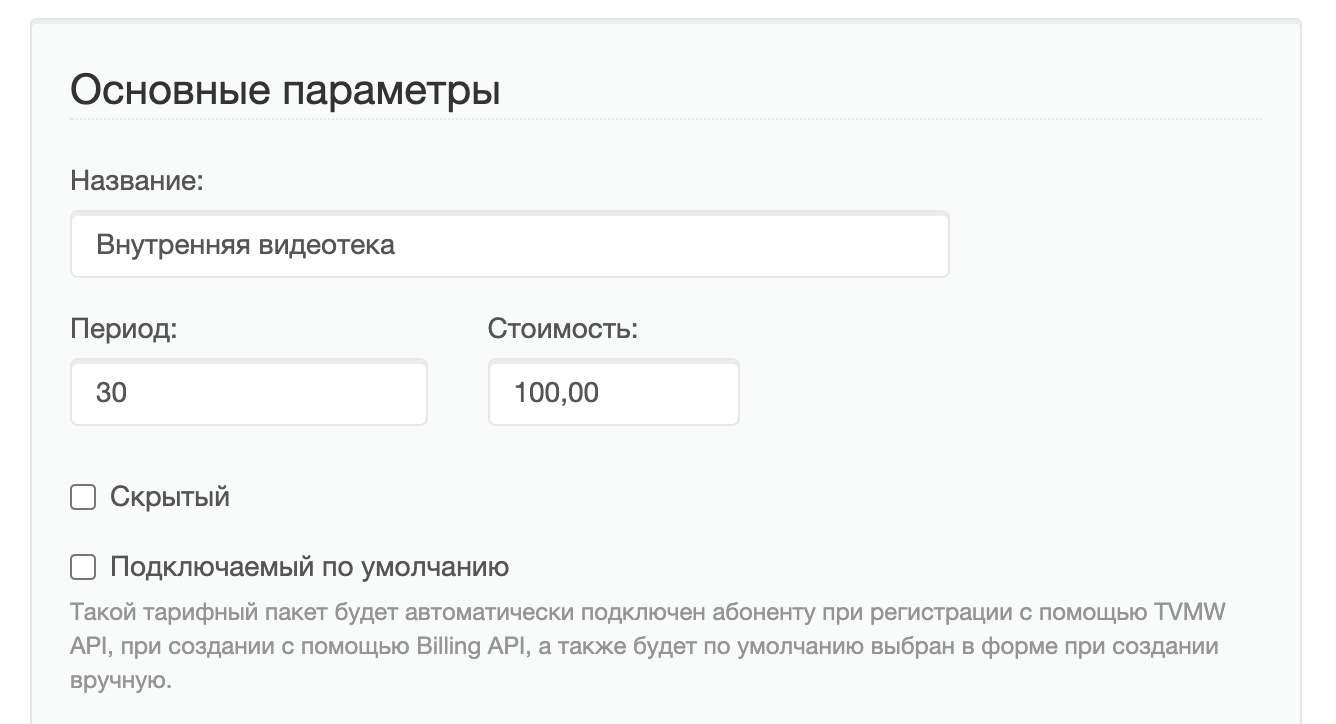Click empty area right of Стоимость field

1000,392
